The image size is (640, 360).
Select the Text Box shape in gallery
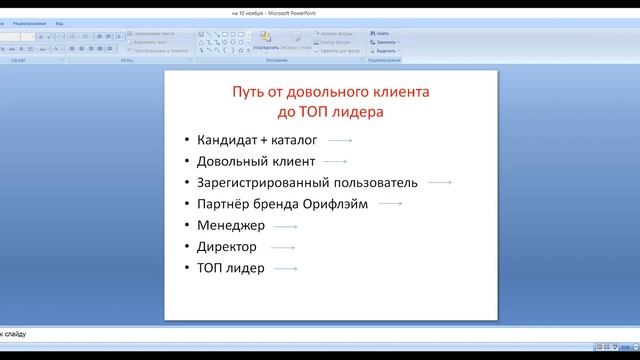(x=201, y=35)
